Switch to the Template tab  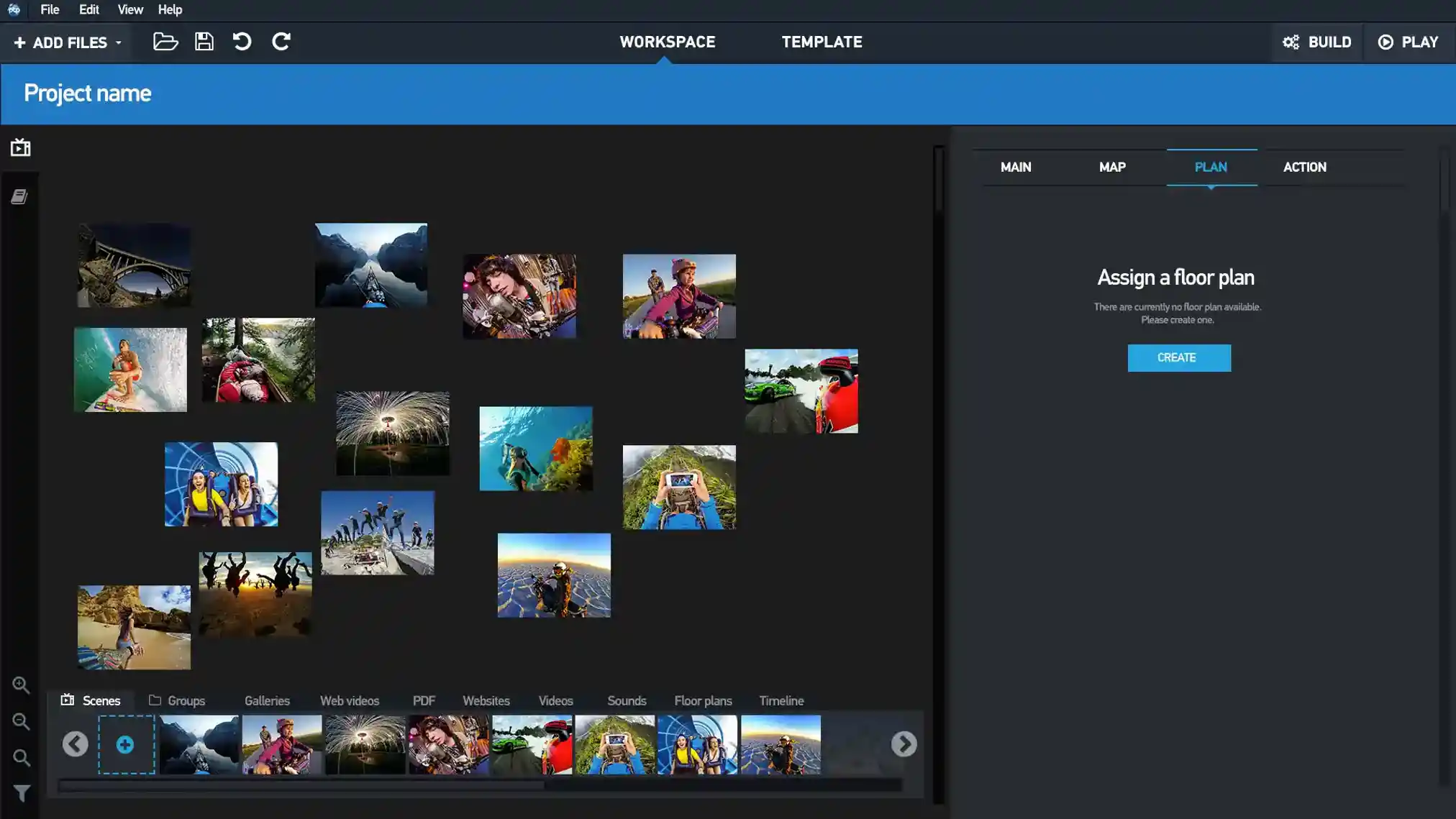click(x=822, y=42)
